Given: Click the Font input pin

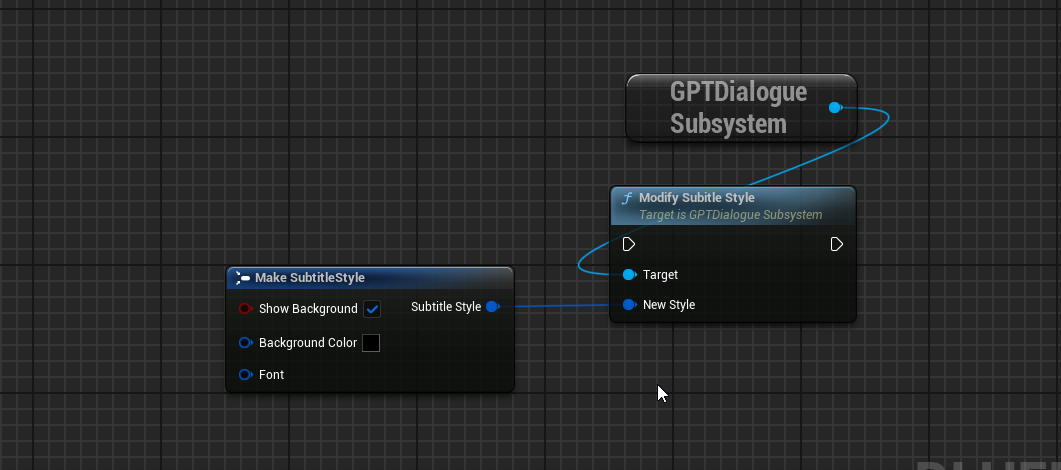Looking at the screenshot, I should pos(246,375).
